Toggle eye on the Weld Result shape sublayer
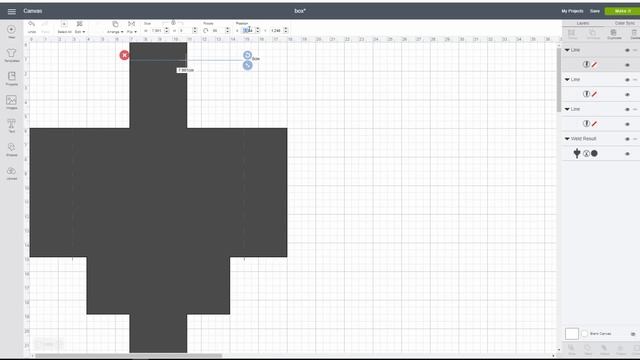Image resolution: width=640 pixels, height=360 pixels. point(627,154)
